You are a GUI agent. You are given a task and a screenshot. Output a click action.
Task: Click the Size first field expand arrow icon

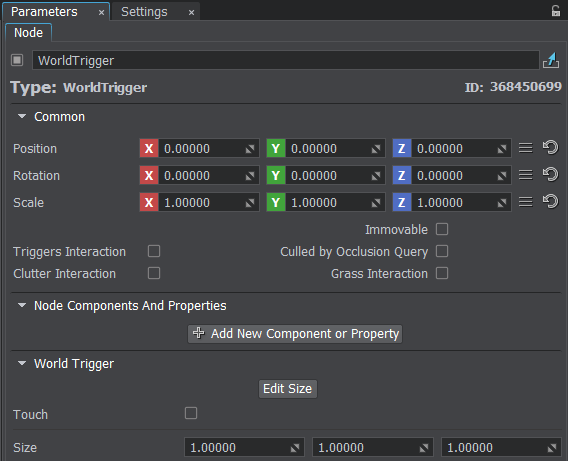[295, 448]
